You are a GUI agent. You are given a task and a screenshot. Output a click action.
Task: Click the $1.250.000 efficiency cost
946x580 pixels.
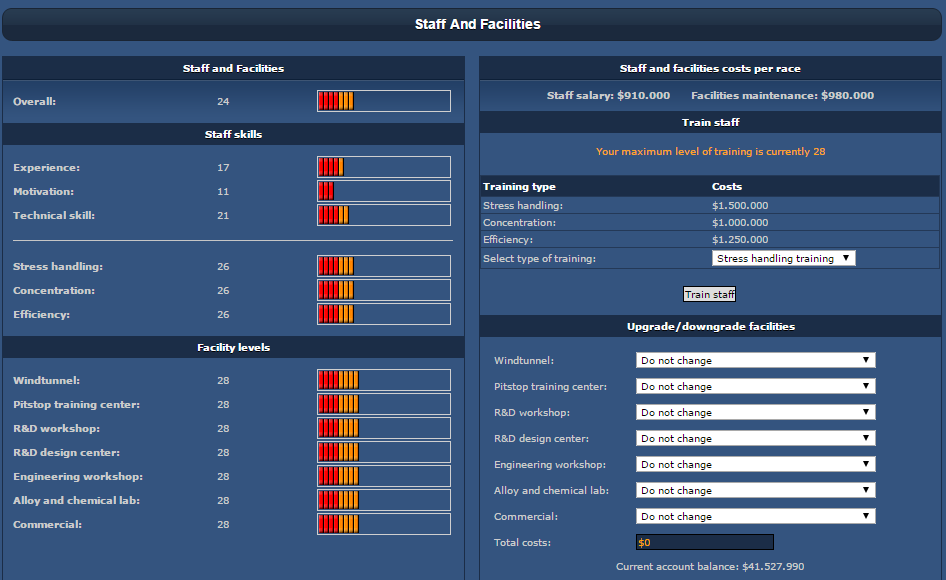(740, 240)
